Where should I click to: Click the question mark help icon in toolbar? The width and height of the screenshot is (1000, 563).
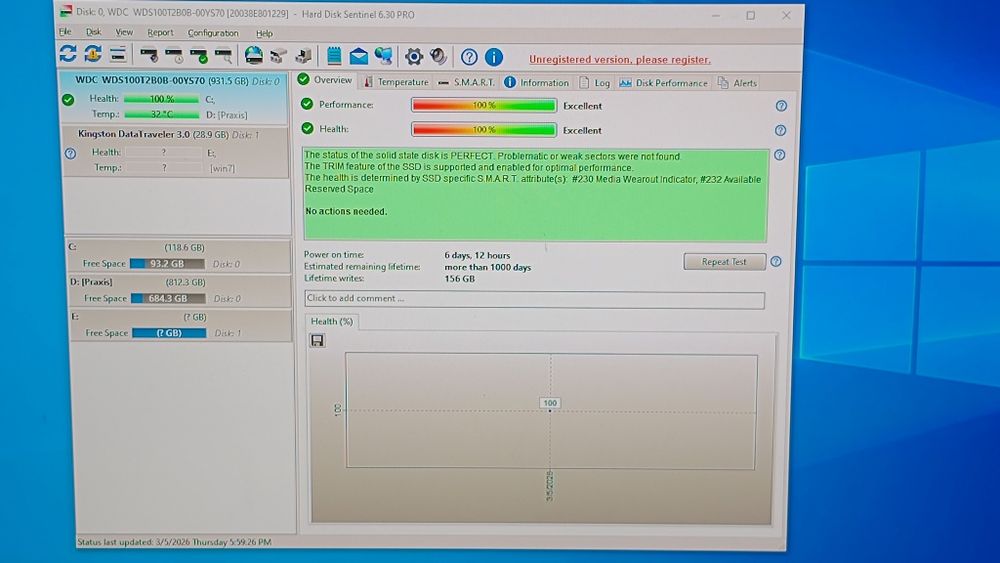point(469,57)
